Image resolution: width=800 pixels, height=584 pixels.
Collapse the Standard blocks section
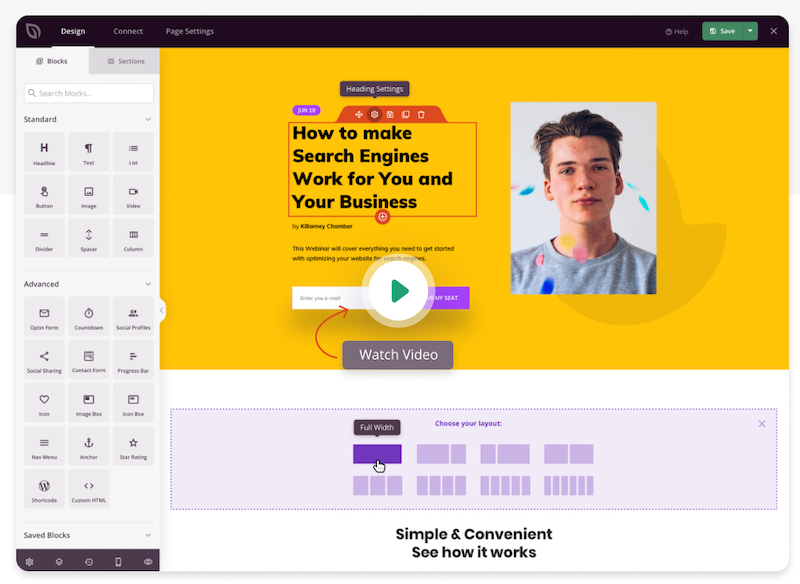tap(148, 119)
